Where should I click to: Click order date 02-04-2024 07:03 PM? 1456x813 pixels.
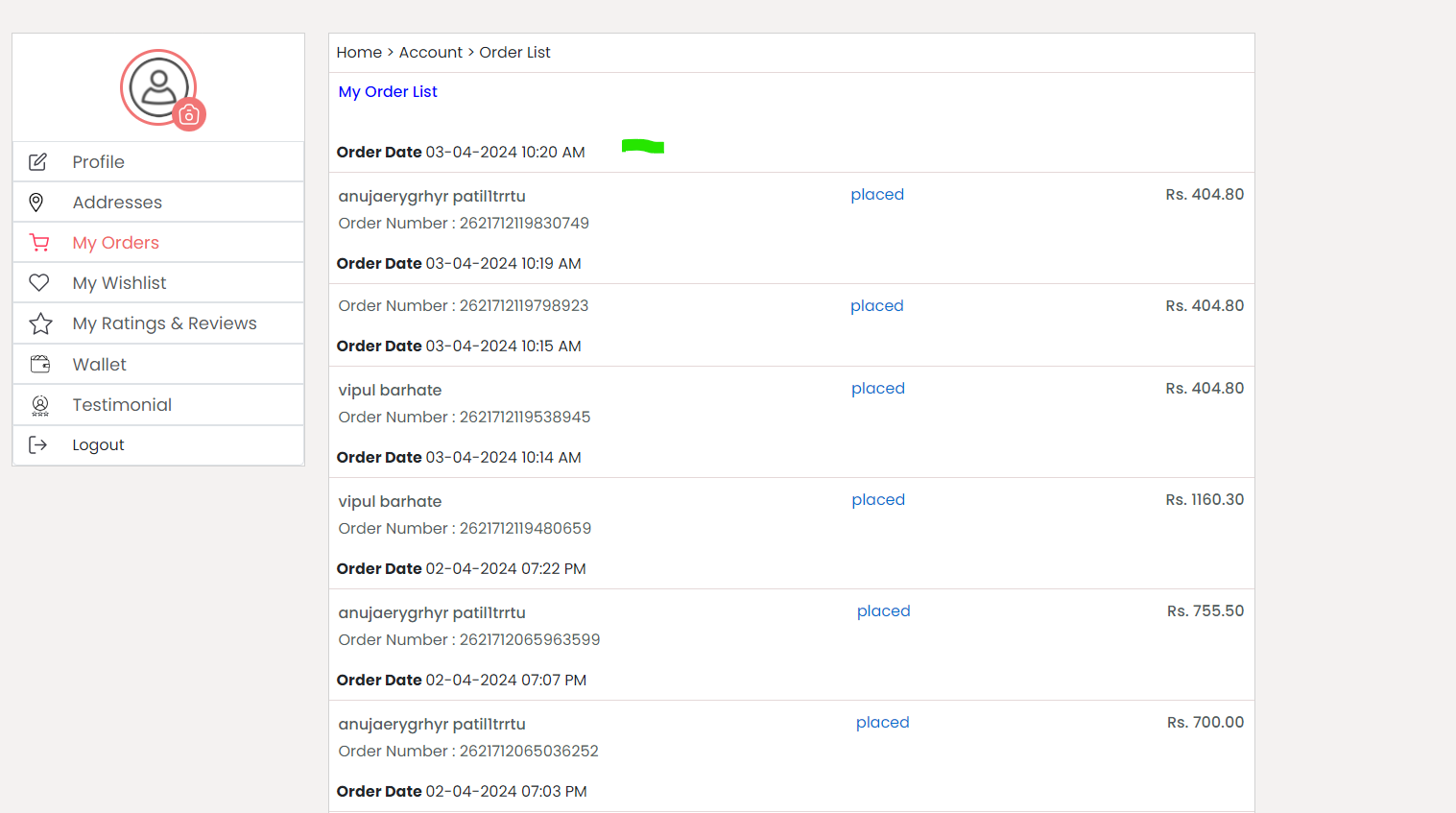click(462, 792)
